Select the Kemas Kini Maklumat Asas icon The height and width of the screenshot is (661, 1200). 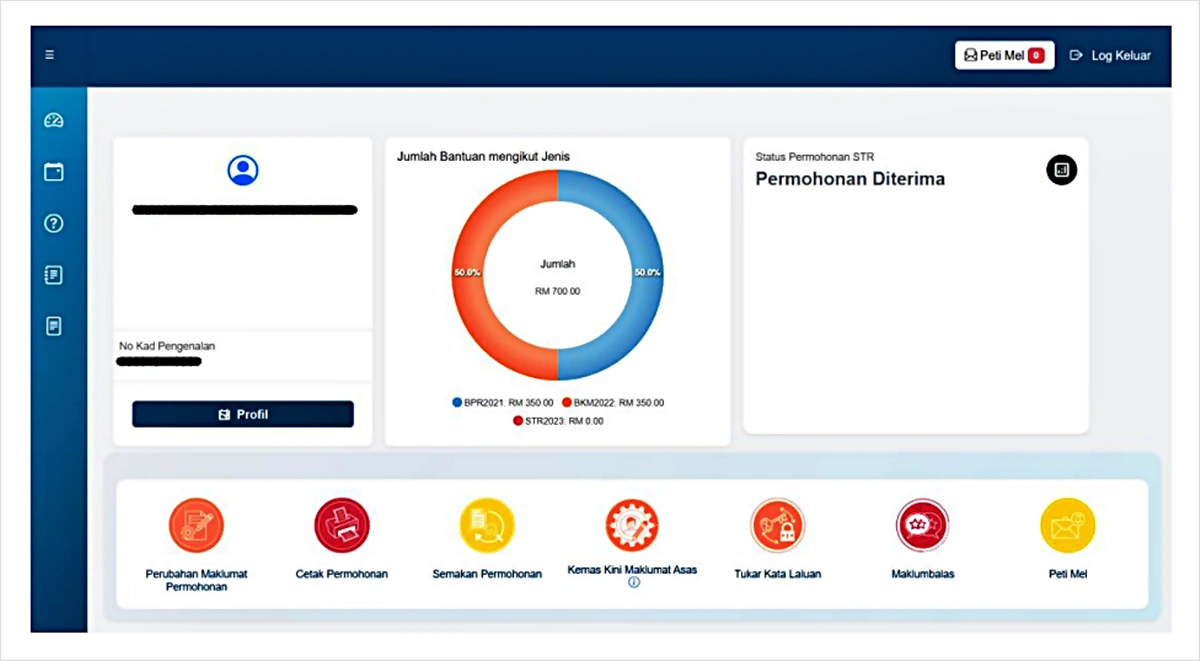click(x=632, y=524)
